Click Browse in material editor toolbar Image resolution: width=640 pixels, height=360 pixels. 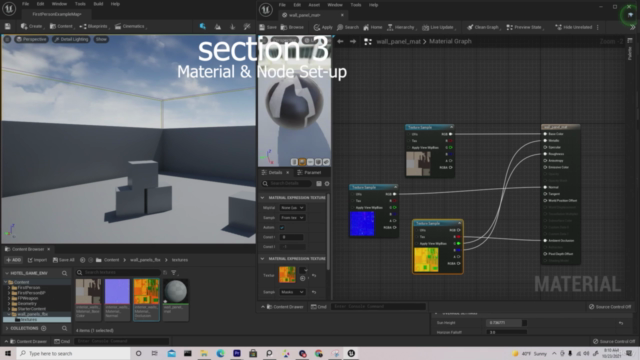(292, 27)
